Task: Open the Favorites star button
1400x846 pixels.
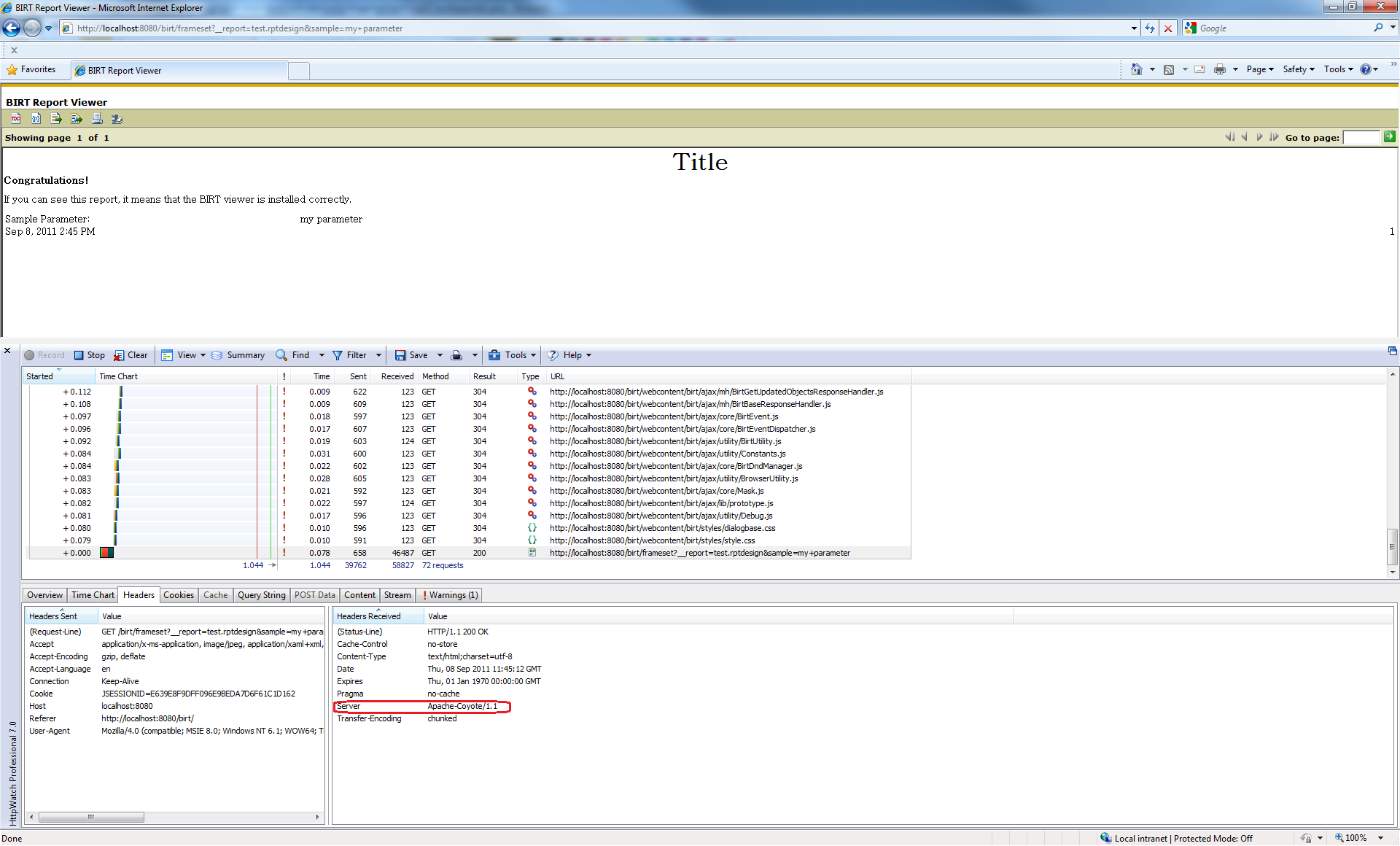Action: (31, 69)
